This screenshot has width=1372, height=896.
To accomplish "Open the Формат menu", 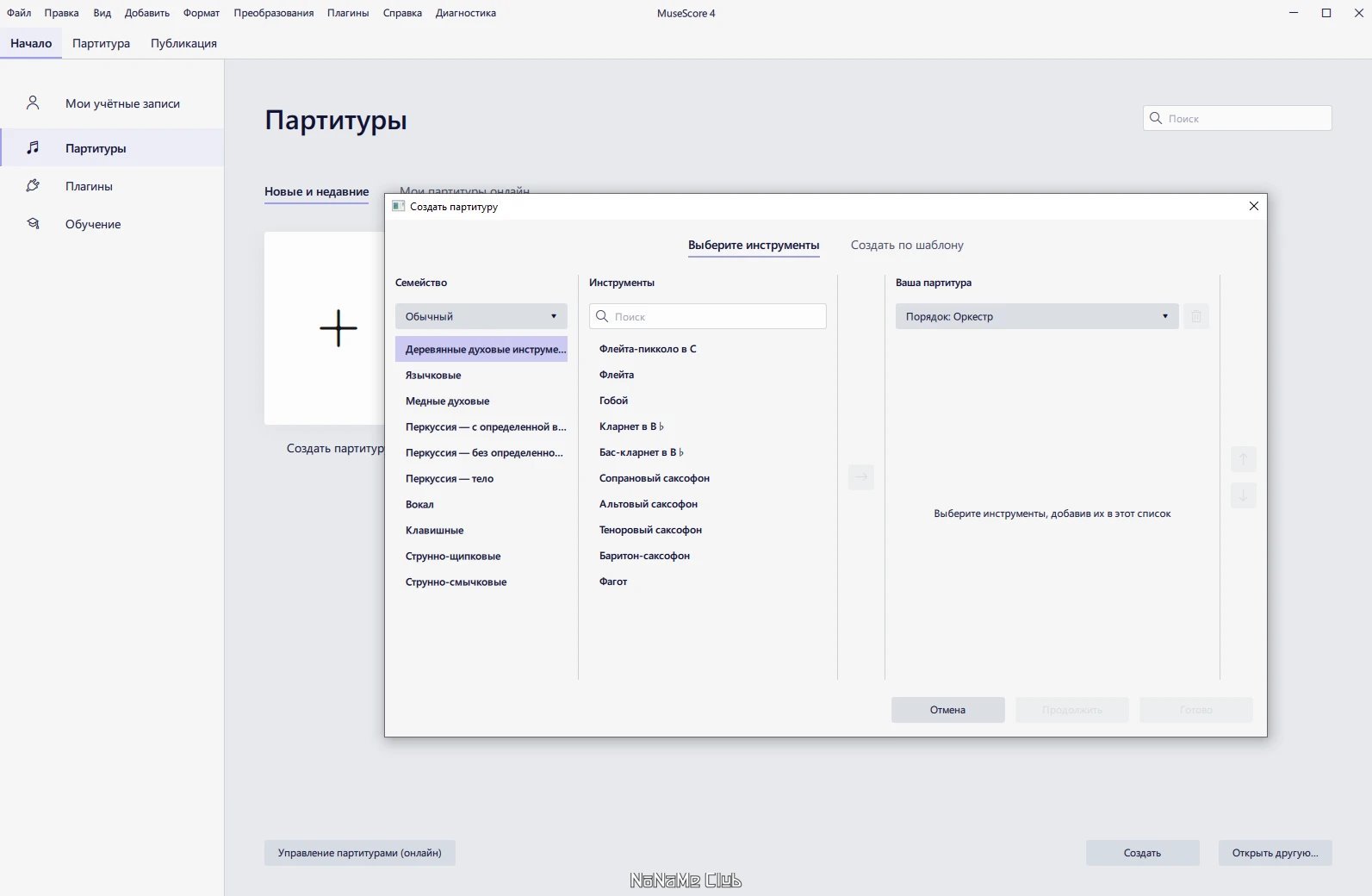I will [202, 13].
